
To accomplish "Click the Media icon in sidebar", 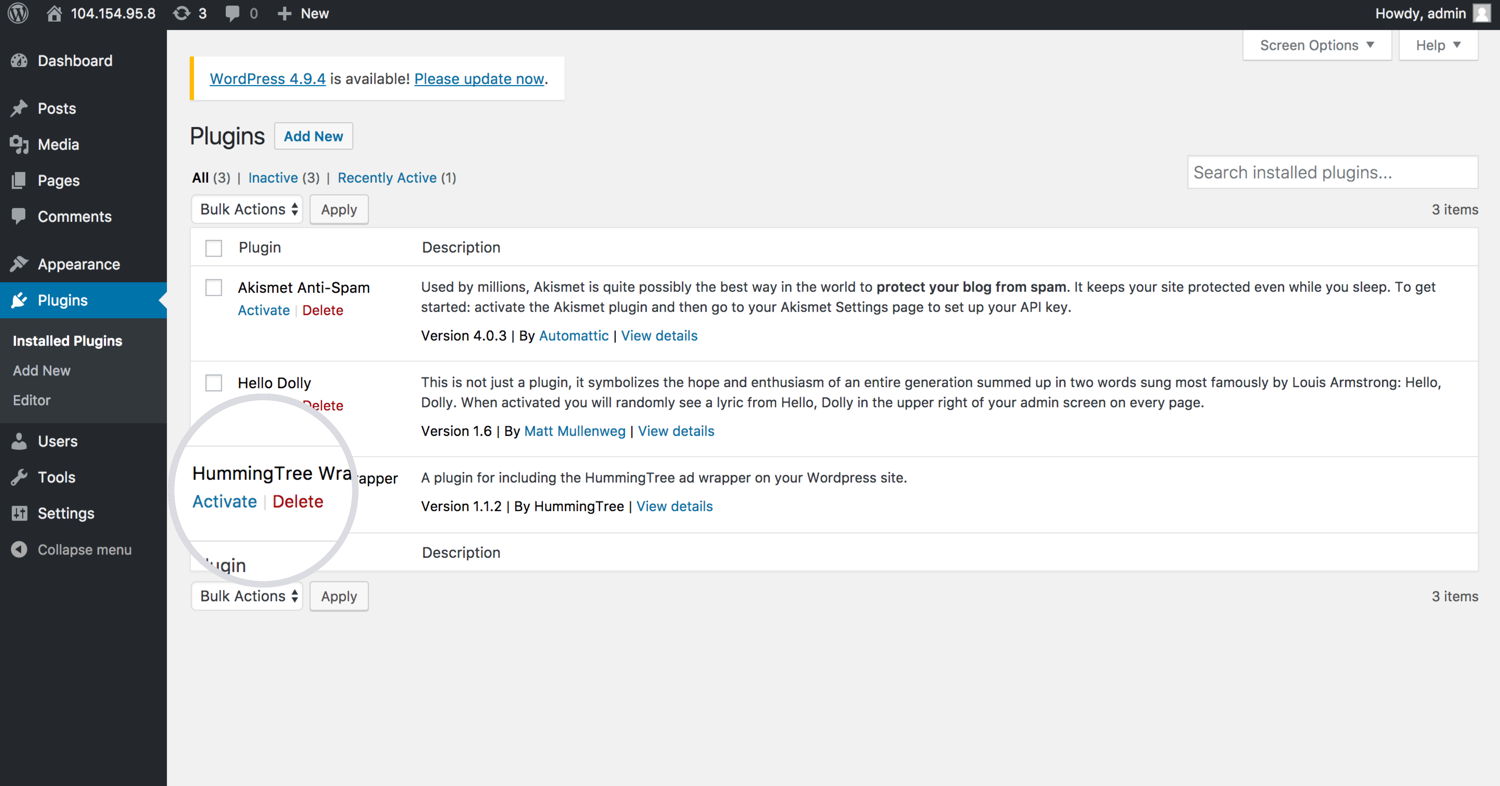I will click(19, 145).
